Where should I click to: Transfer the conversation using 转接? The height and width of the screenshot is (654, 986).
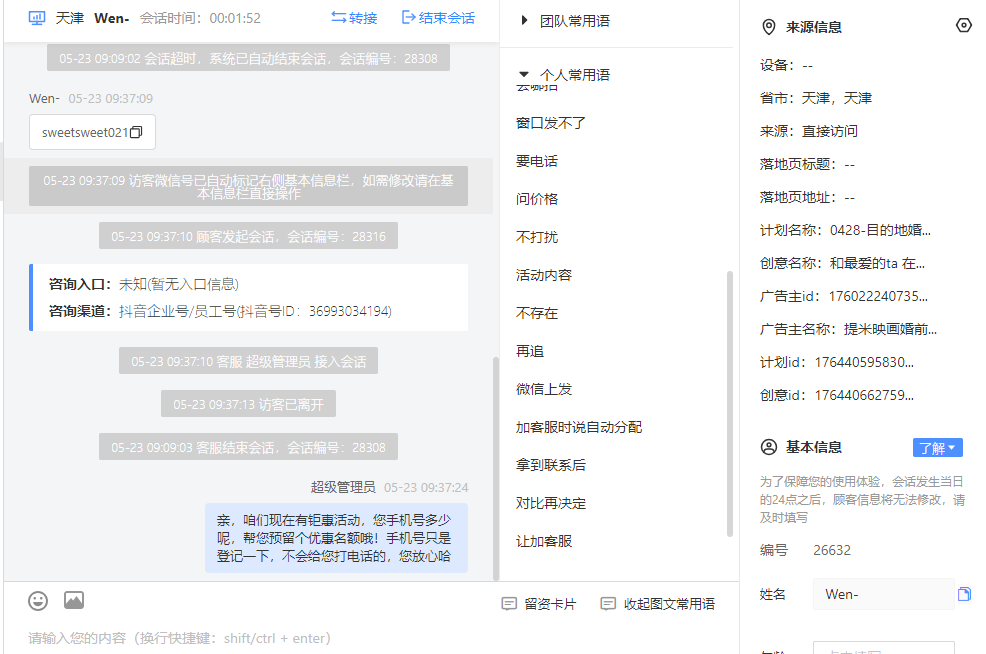pos(354,18)
